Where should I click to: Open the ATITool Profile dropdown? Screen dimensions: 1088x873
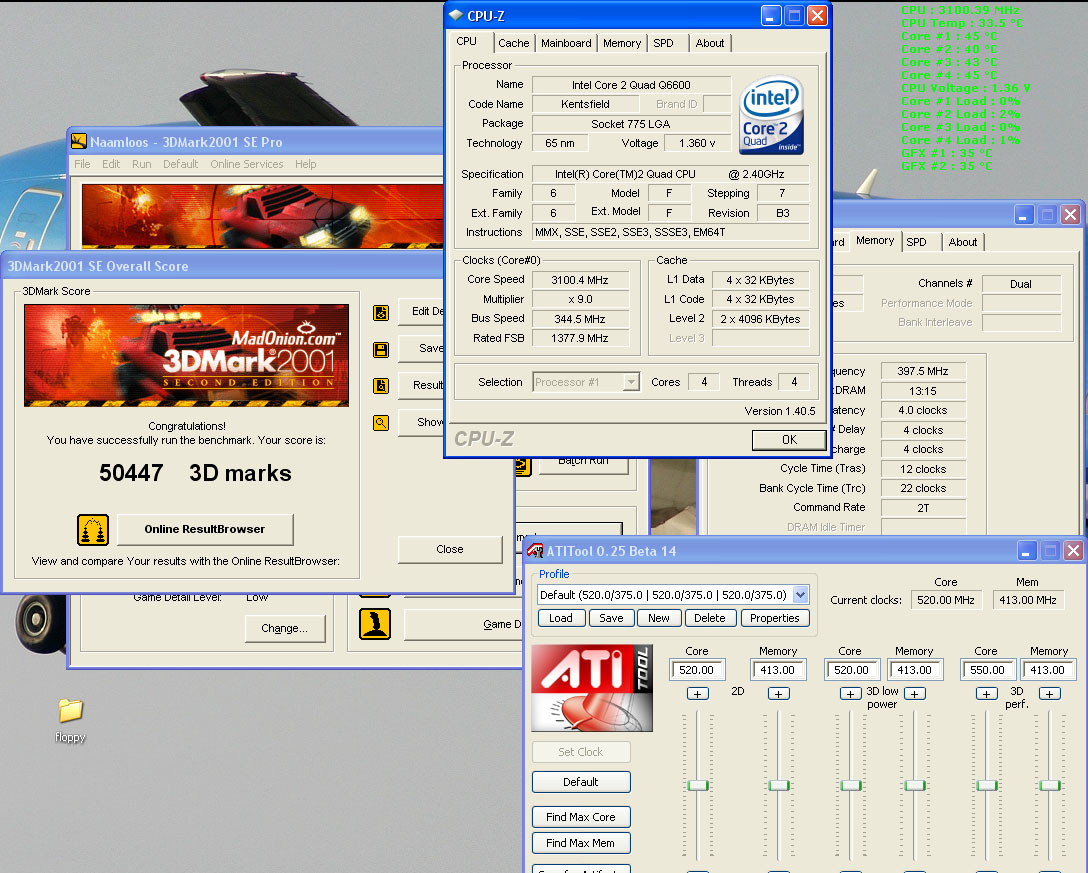800,595
